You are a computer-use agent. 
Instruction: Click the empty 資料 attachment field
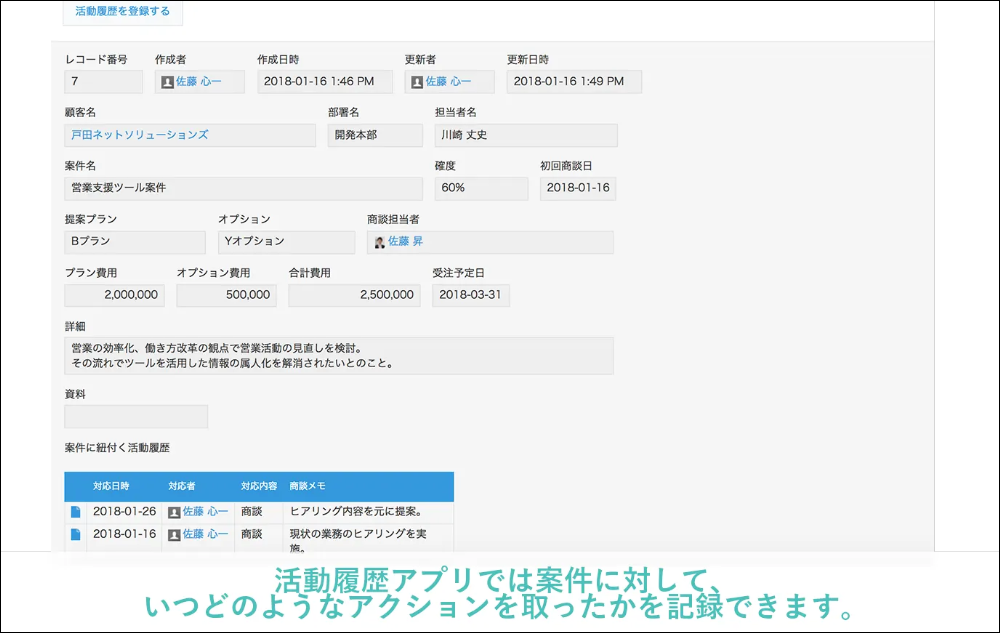(x=136, y=417)
